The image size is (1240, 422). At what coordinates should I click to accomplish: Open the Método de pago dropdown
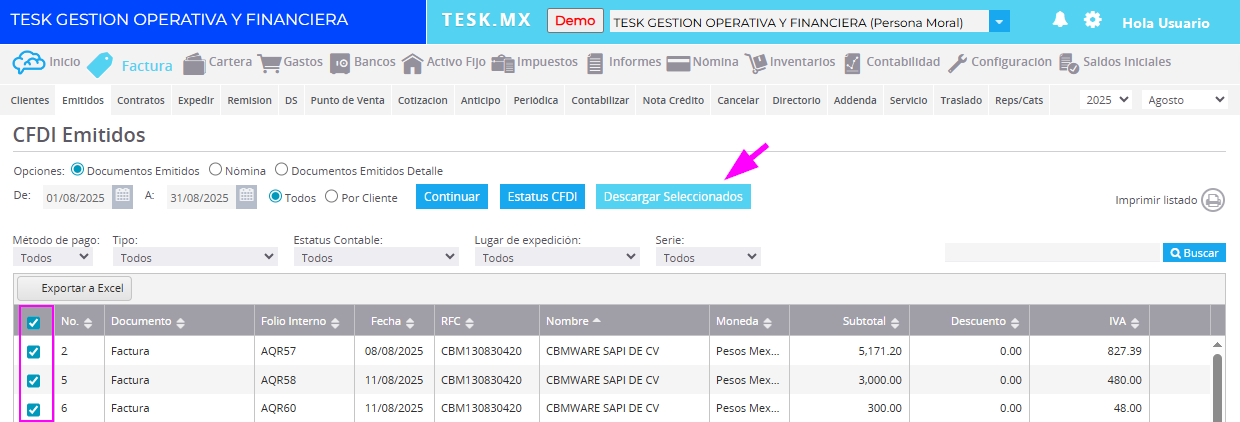(55, 257)
